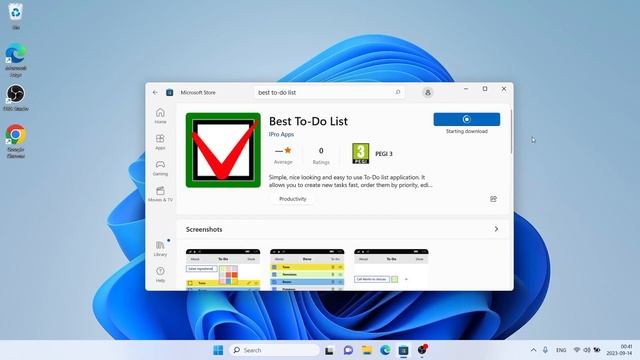Screen dimensions: 640x360
Task: Open the Apps sidebar section
Action: pyautogui.click(x=160, y=142)
